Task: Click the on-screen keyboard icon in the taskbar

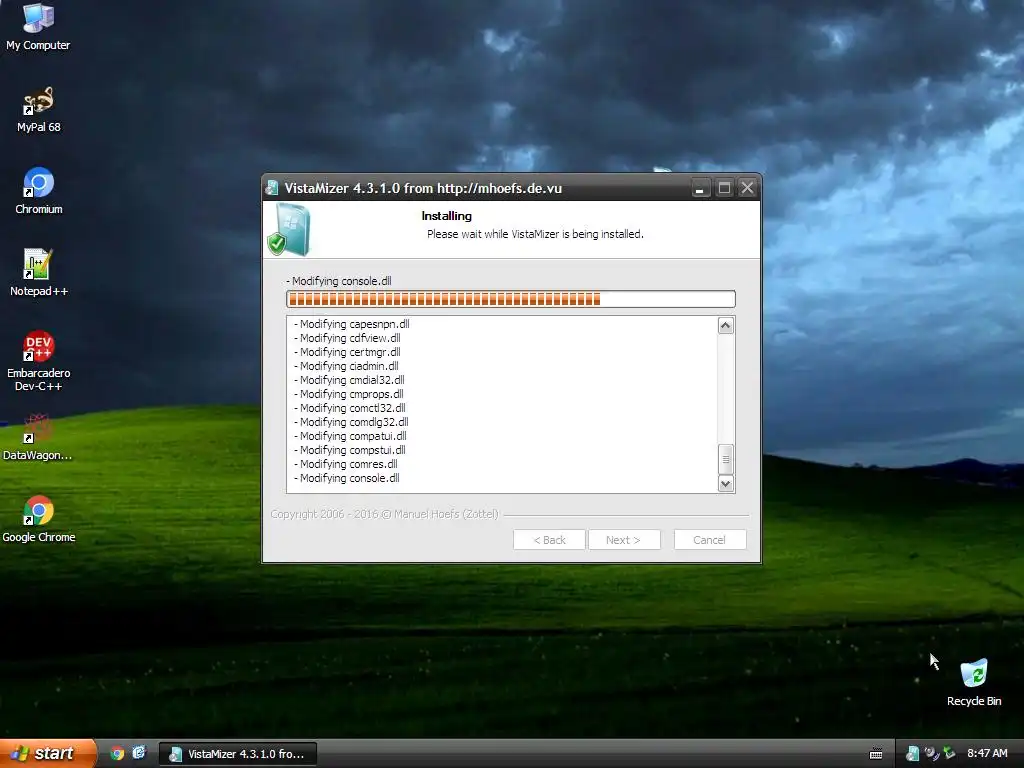Action: (876, 754)
